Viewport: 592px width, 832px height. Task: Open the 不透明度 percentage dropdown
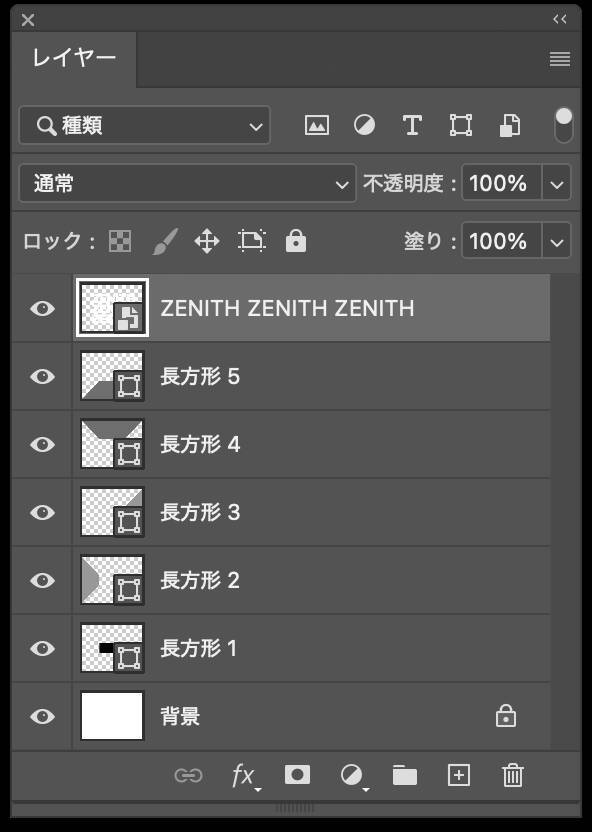click(557, 183)
